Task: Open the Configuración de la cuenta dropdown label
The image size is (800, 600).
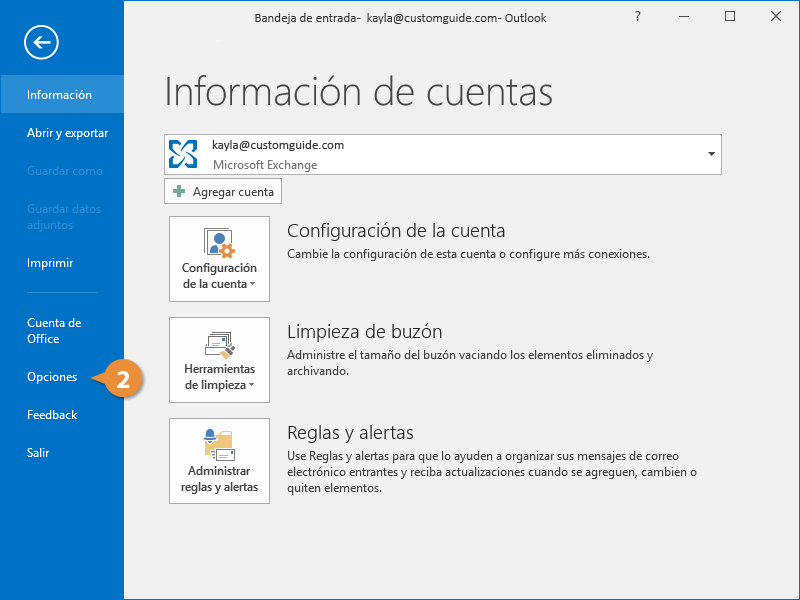Action: 219,276
